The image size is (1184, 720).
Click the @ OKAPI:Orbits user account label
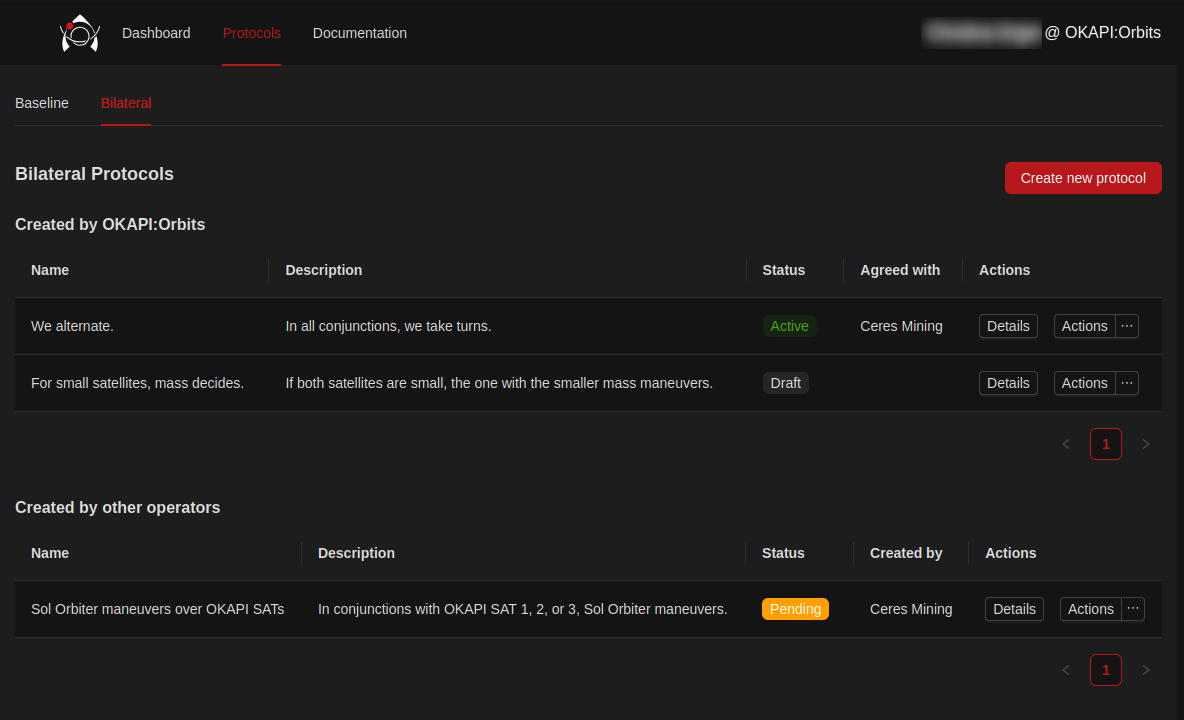click(1102, 32)
